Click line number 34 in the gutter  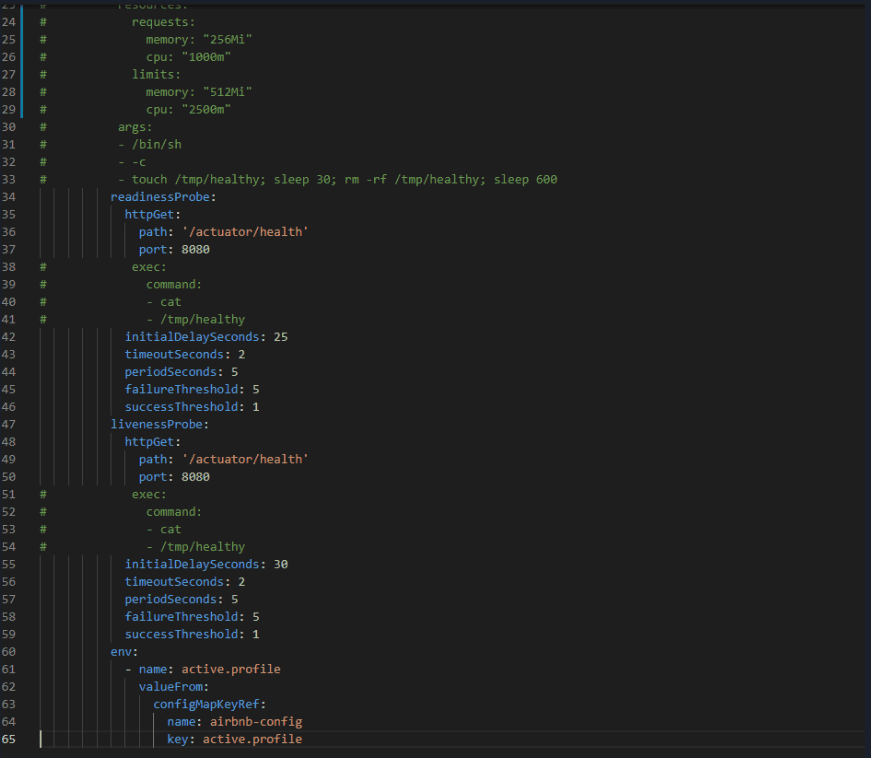[x=9, y=197]
